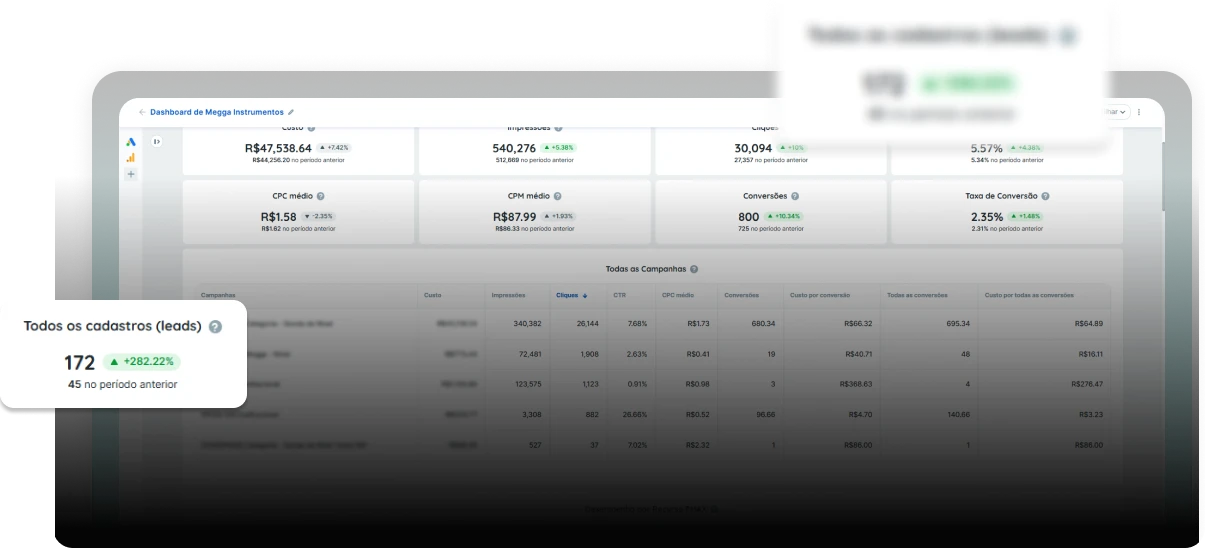Screen dimensions: 1205x548
Task: Select table cell showing 26,144 clicks
Action: click(588, 324)
